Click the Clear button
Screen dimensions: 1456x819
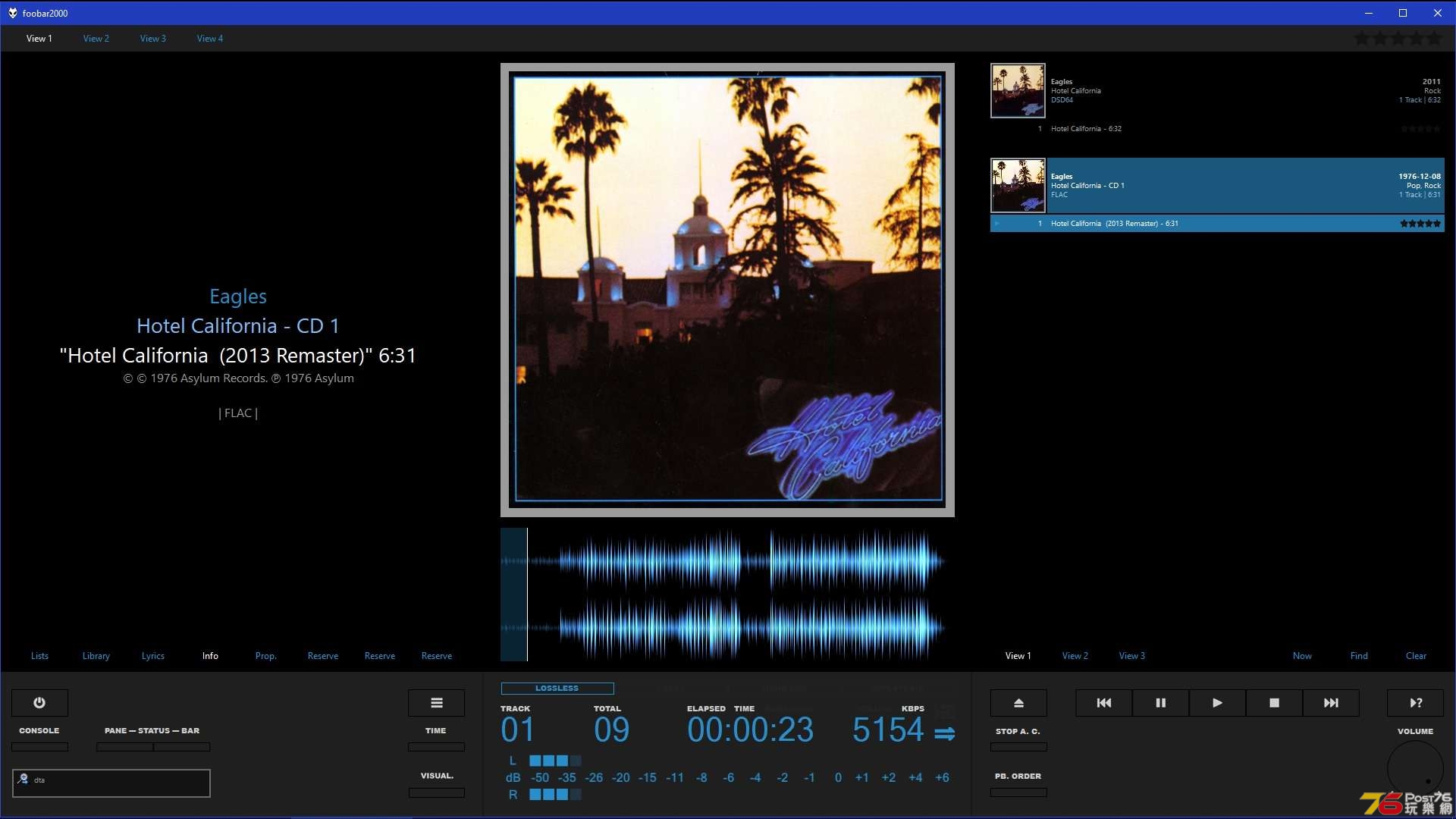pos(1416,656)
